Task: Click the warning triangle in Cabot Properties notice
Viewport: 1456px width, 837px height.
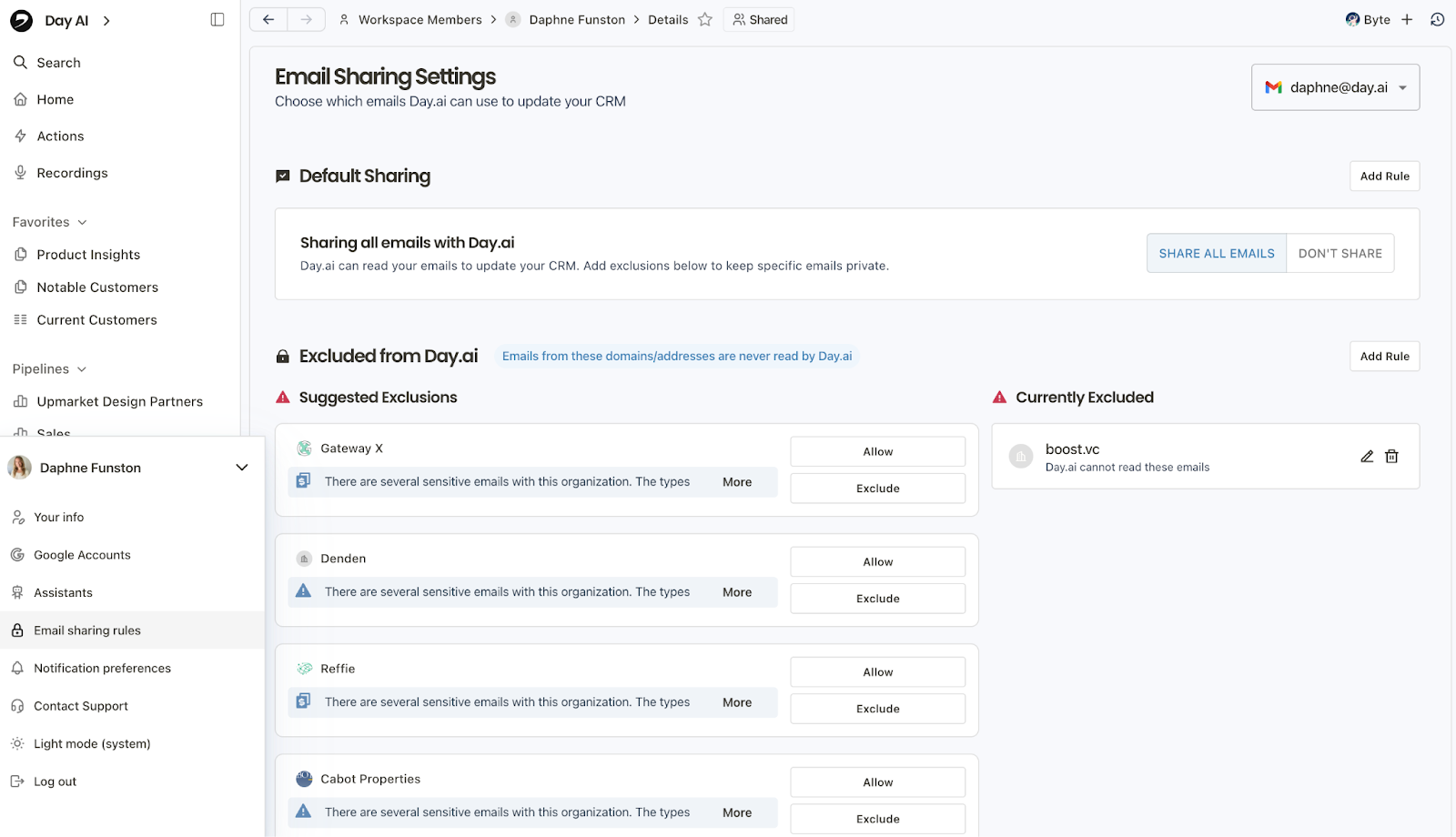Action: tap(304, 812)
